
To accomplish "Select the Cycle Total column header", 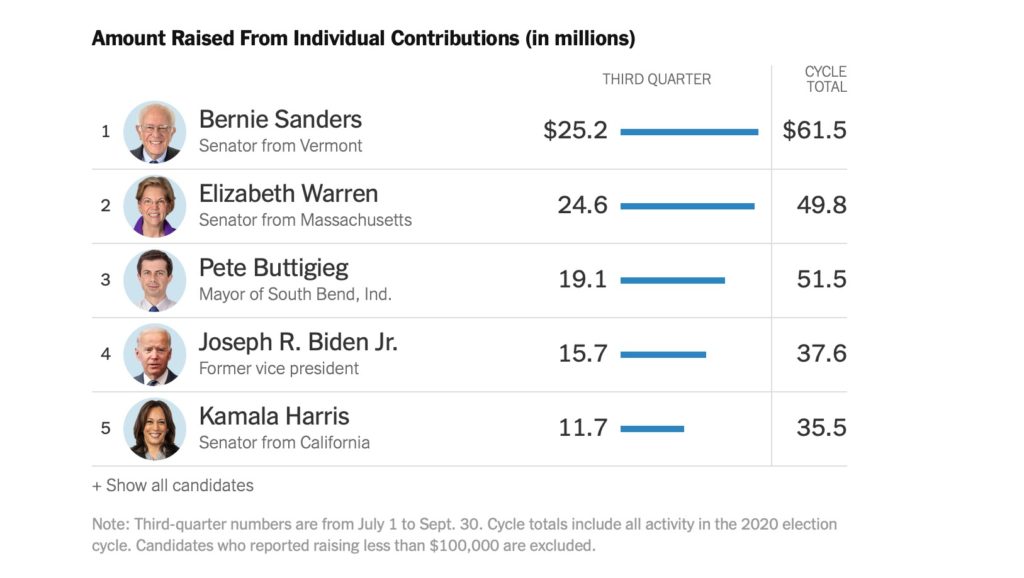I will 825,79.
